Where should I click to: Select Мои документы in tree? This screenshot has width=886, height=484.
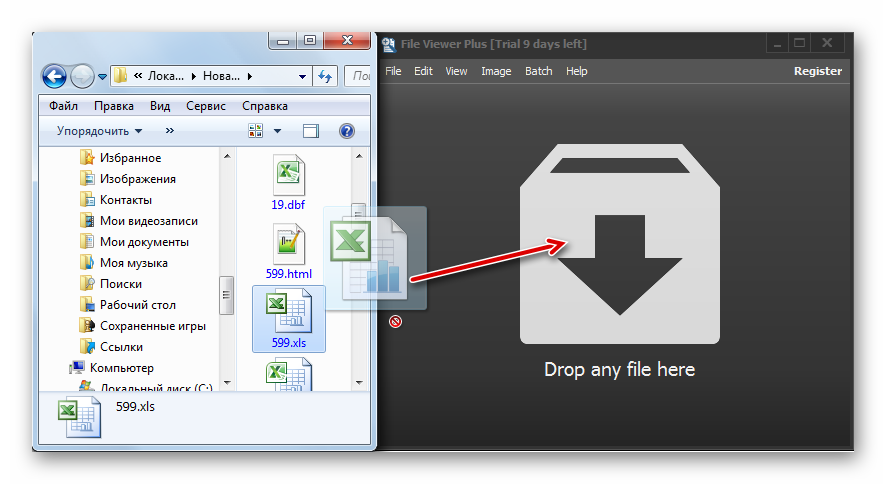144,242
